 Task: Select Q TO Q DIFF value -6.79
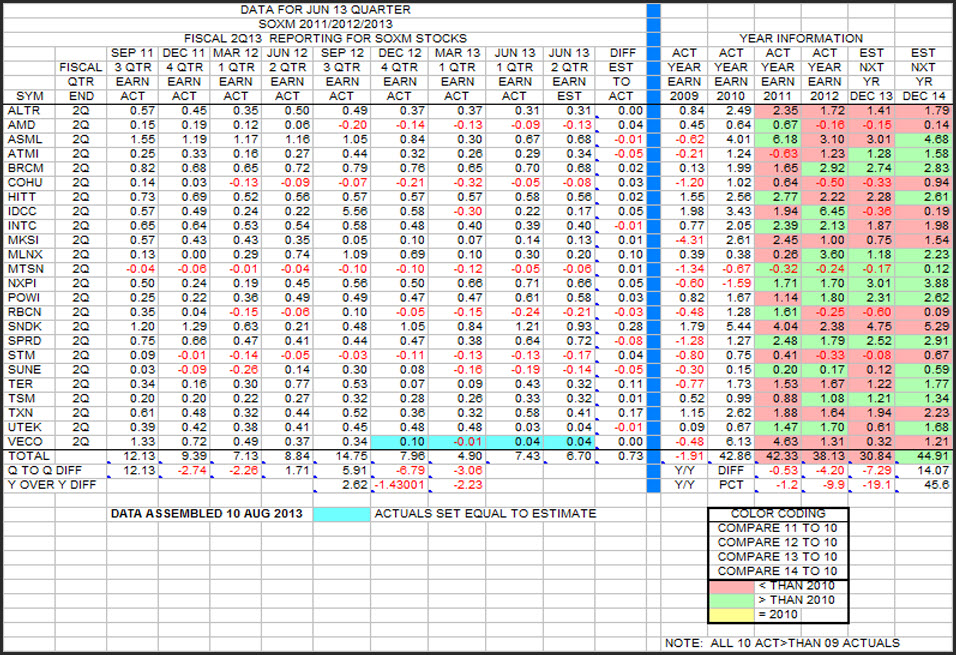399,471
